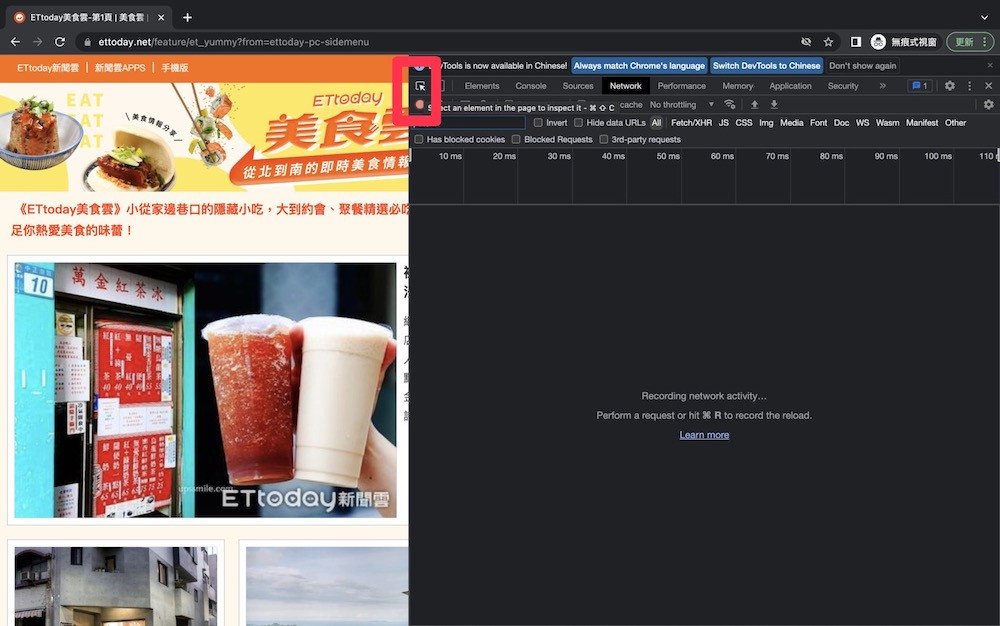Click the 更新 update button
The width and height of the screenshot is (1000, 626).
tap(964, 42)
